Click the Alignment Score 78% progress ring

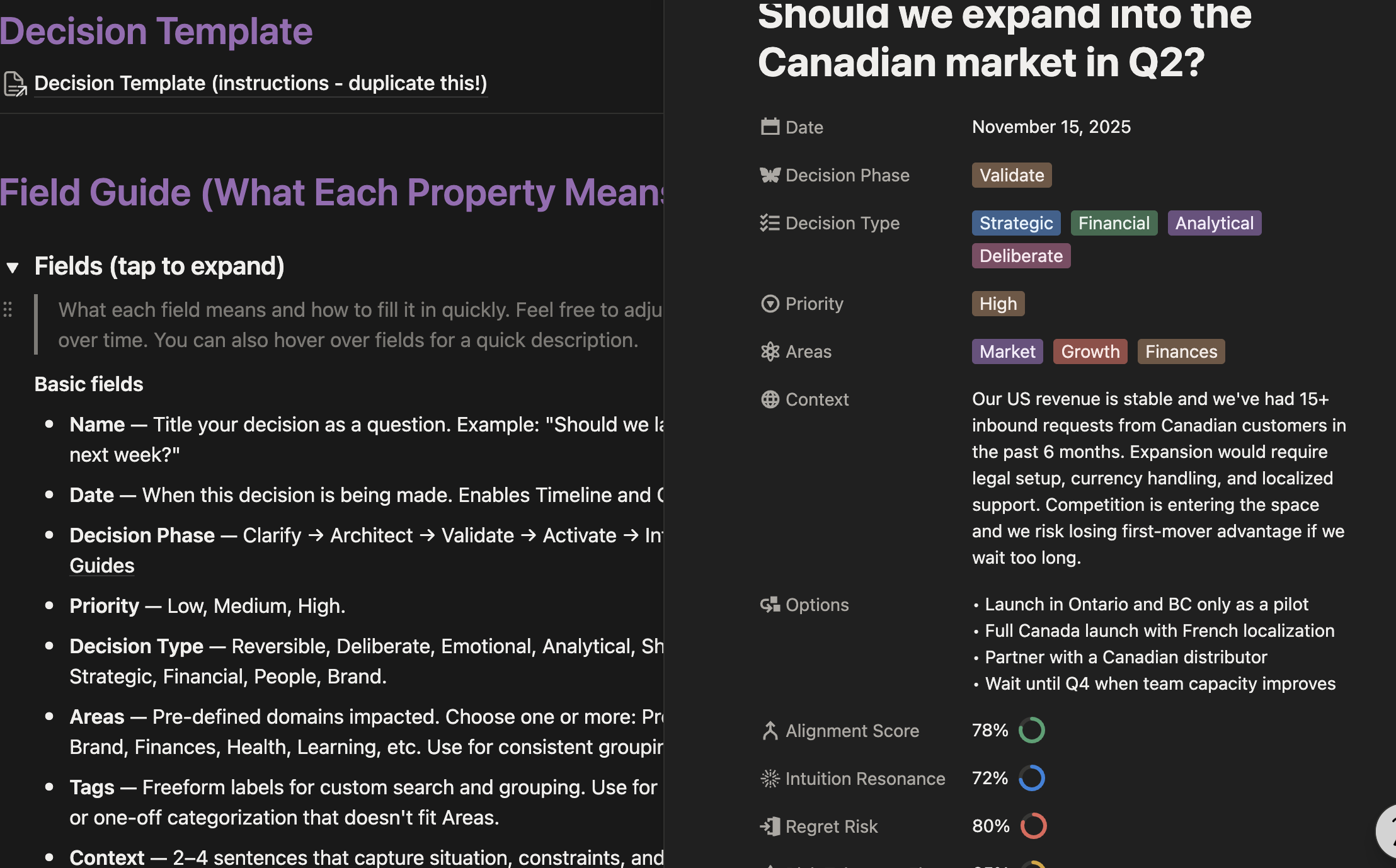pos(1032,731)
